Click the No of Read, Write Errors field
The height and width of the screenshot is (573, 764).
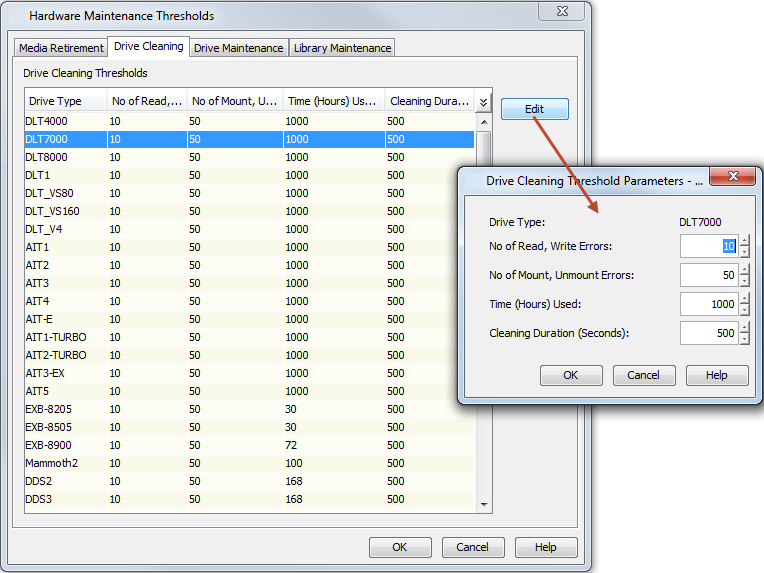coord(709,246)
